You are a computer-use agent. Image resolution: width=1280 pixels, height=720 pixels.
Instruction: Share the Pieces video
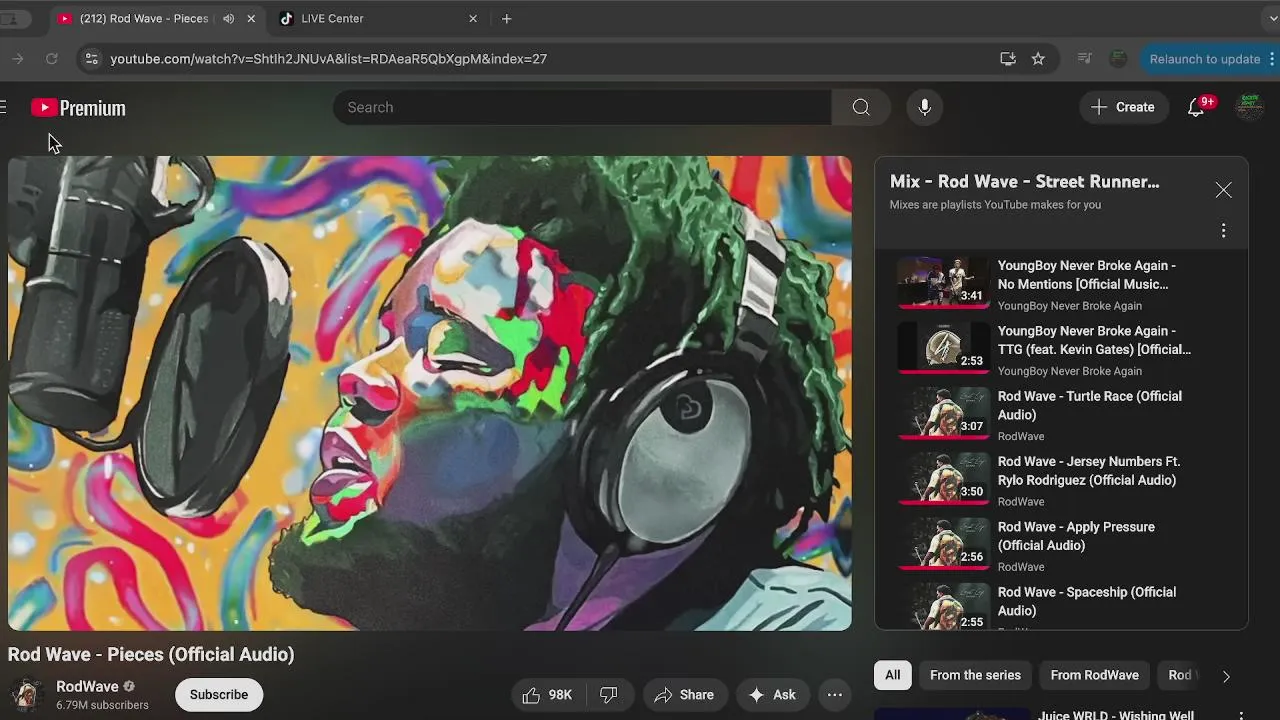coord(684,695)
